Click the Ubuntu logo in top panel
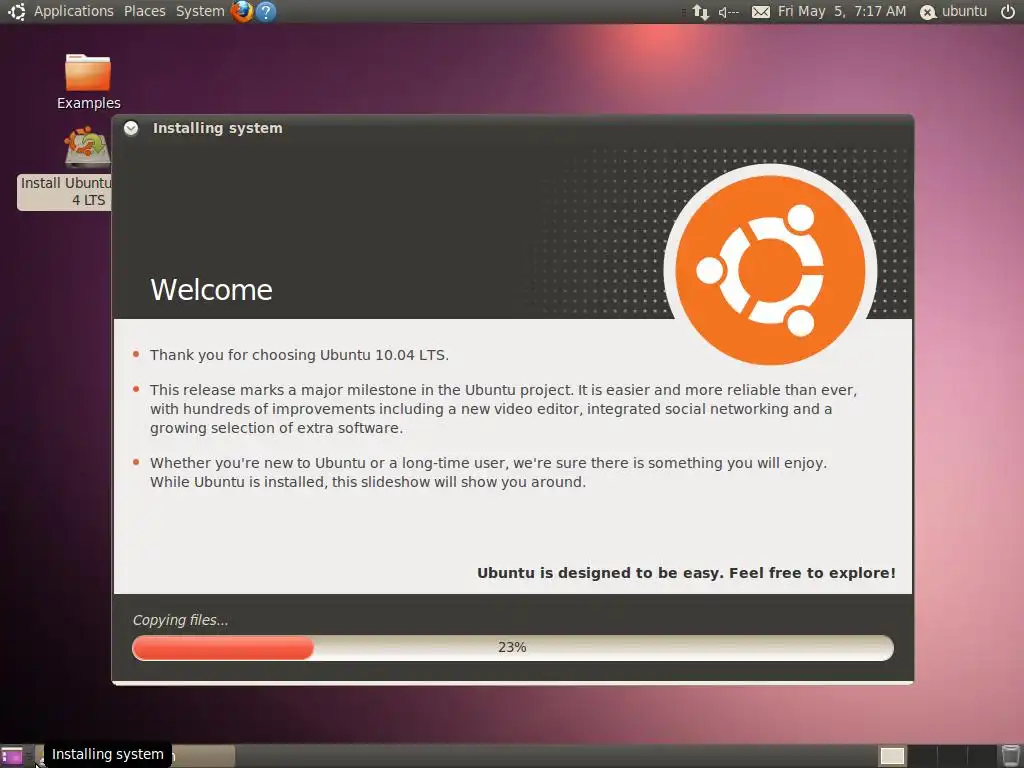1024x768 pixels. 16,11
